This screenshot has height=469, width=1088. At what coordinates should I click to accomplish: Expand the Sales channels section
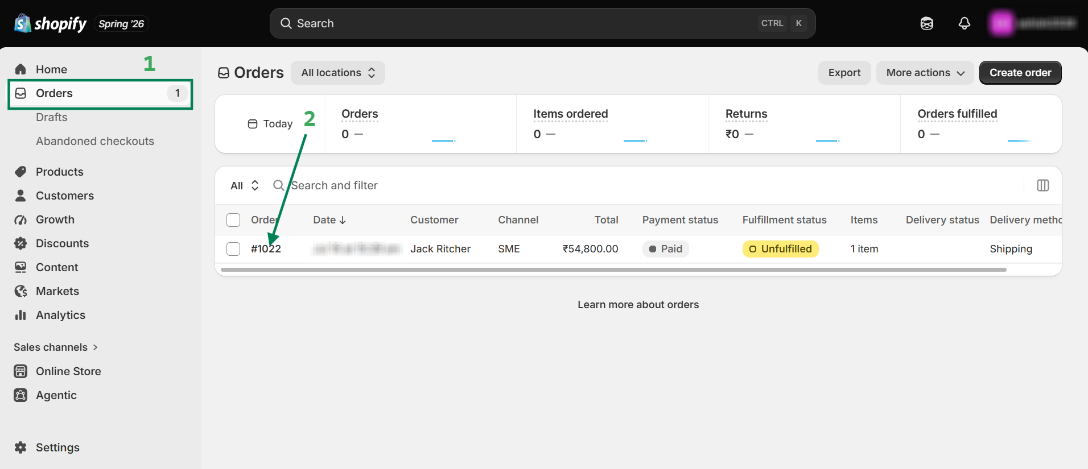click(x=56, y=347)
